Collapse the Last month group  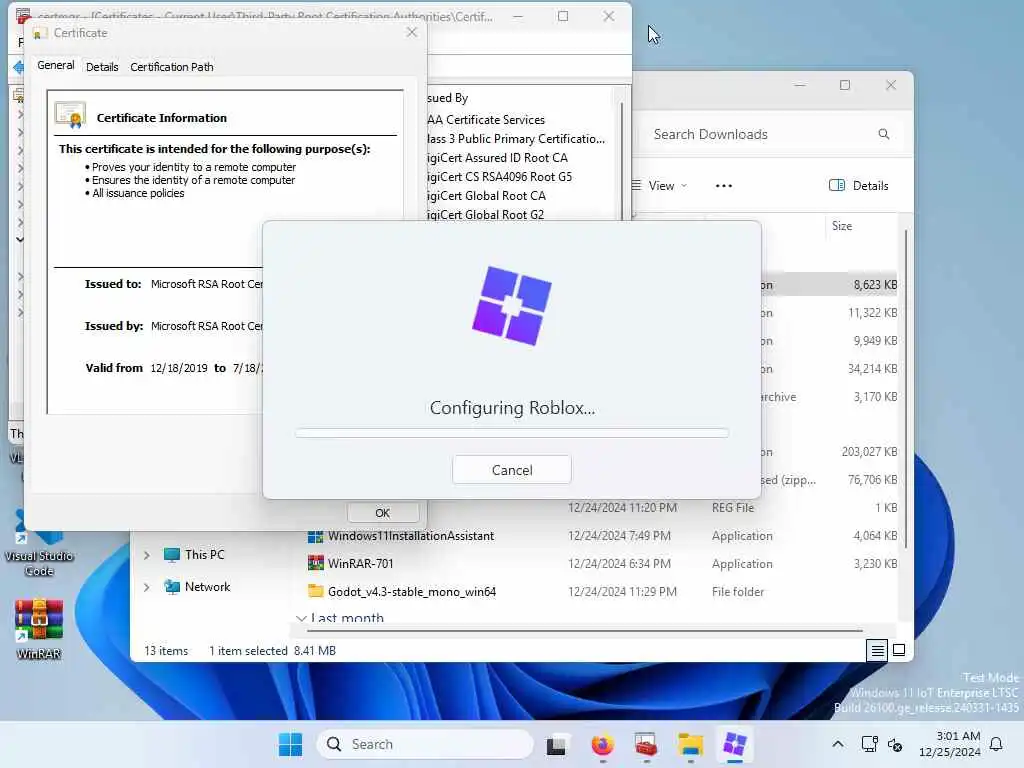click(301, 618)
